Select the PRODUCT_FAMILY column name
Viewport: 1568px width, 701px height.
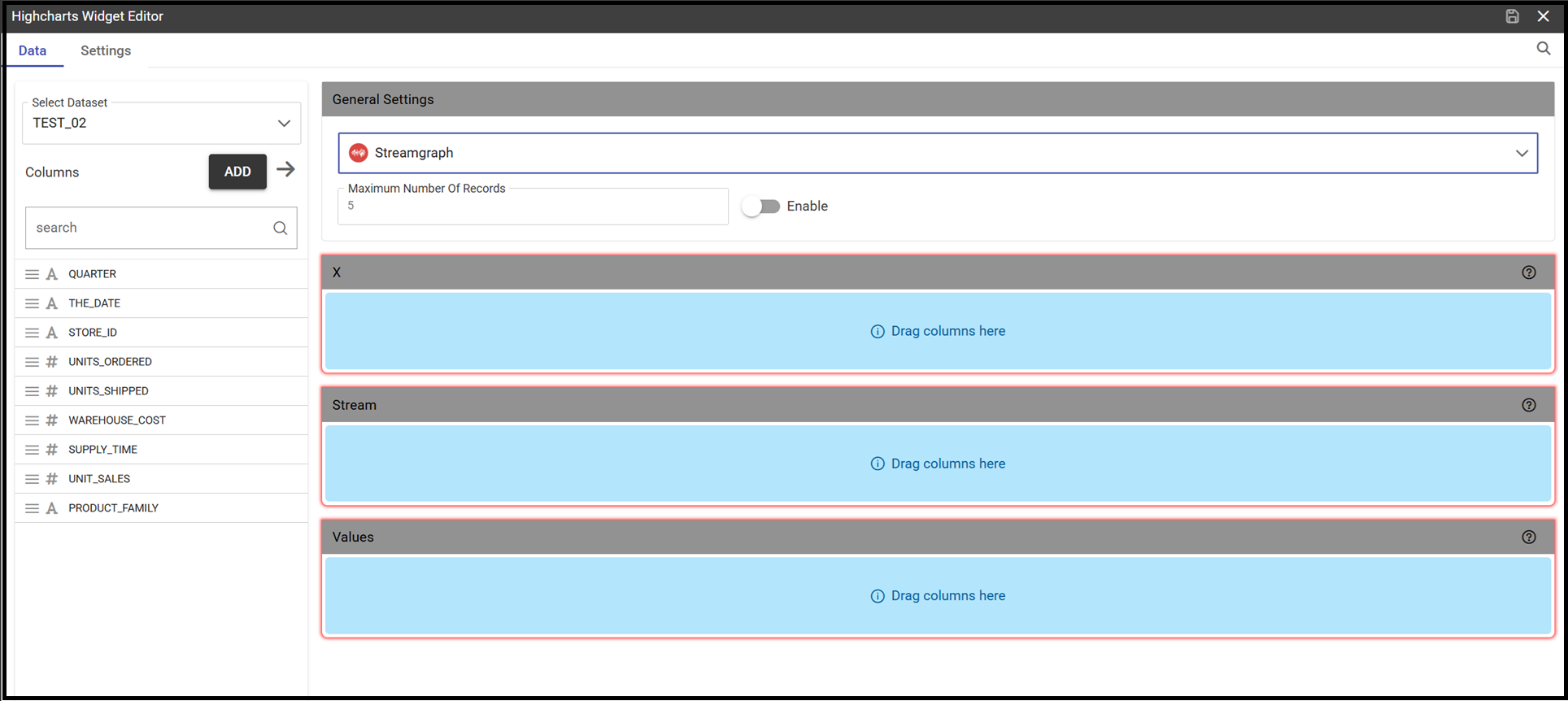(x=113, y=508)
